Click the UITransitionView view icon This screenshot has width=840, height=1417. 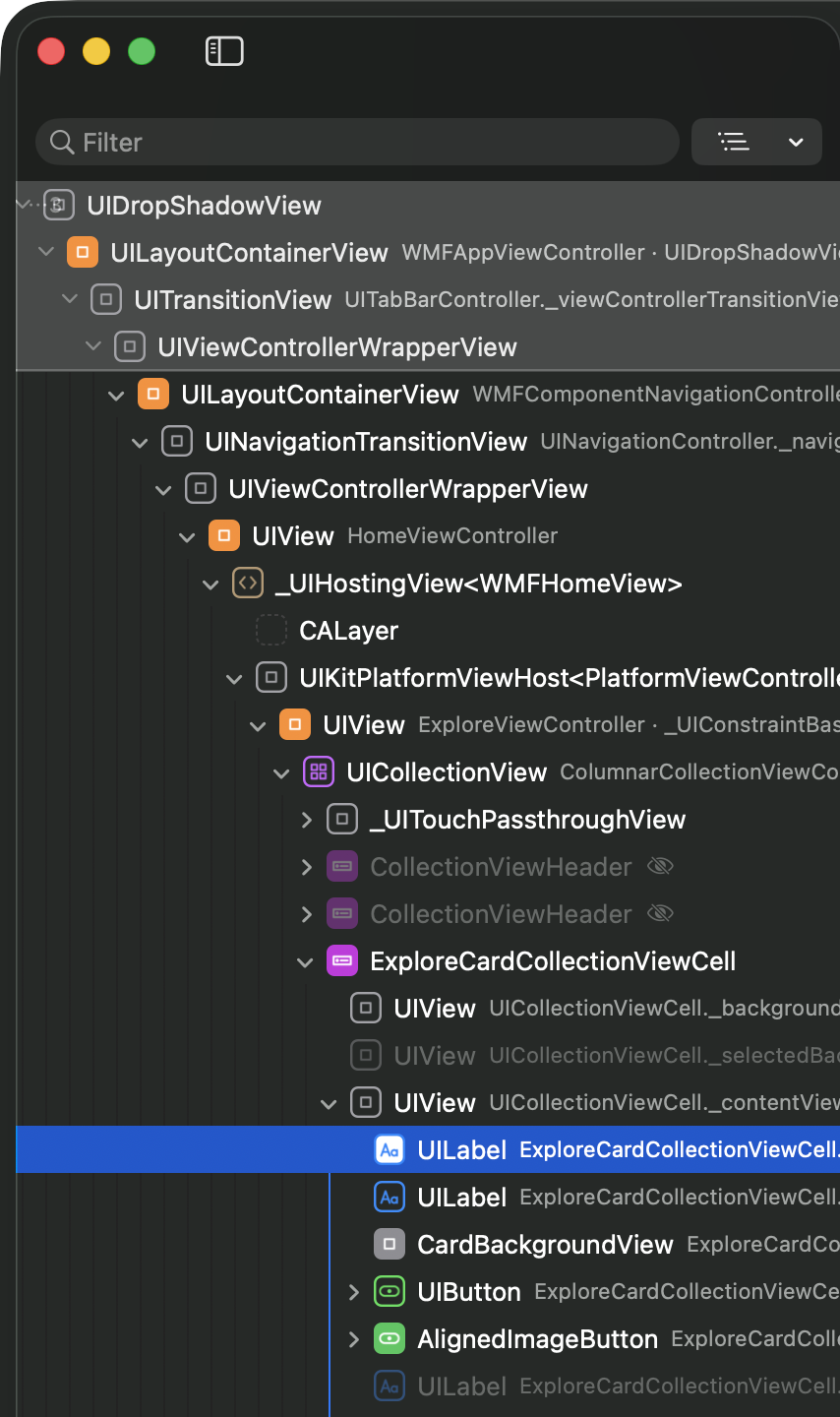point(106,299)
